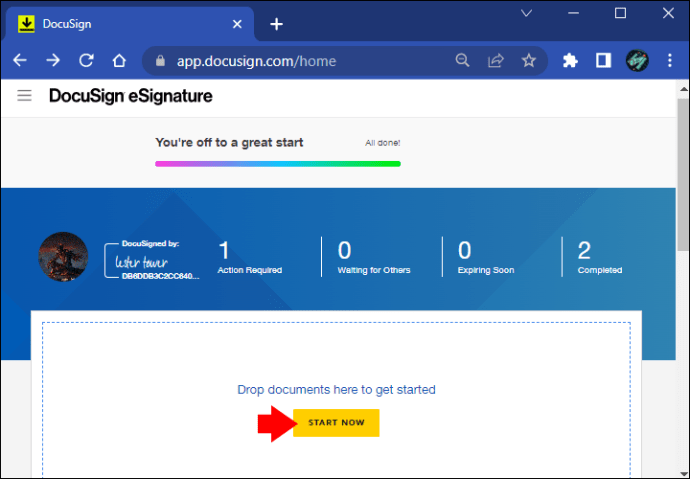Image resolution: width=690 pixels, height=479 pixels.
Task: Reload the DocuSign page
Action: click(86, 60)
